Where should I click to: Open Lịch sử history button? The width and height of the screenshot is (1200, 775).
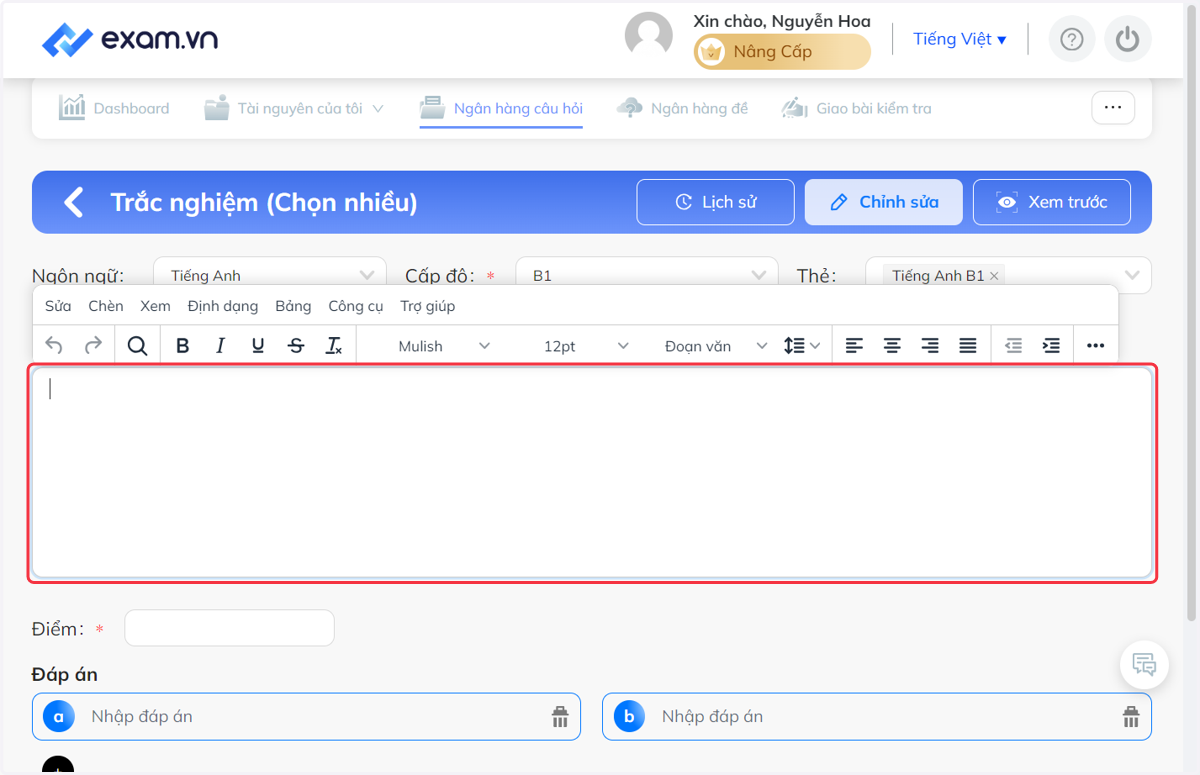click(x=715, y=202)
